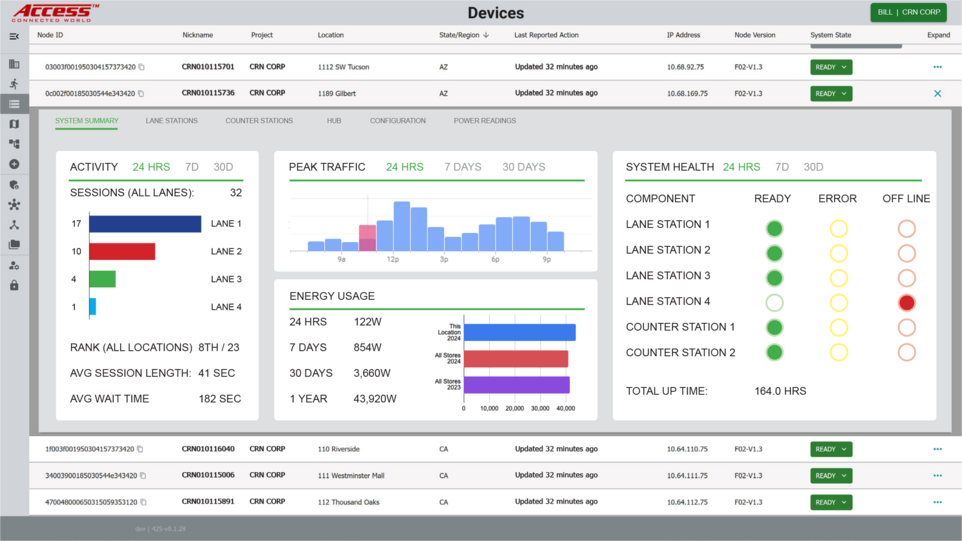This screenshot has width=962, height=541.
Task: Expand details for 1112 SW Tucson row
Action: pyautogui.click(x=937, y=67)
